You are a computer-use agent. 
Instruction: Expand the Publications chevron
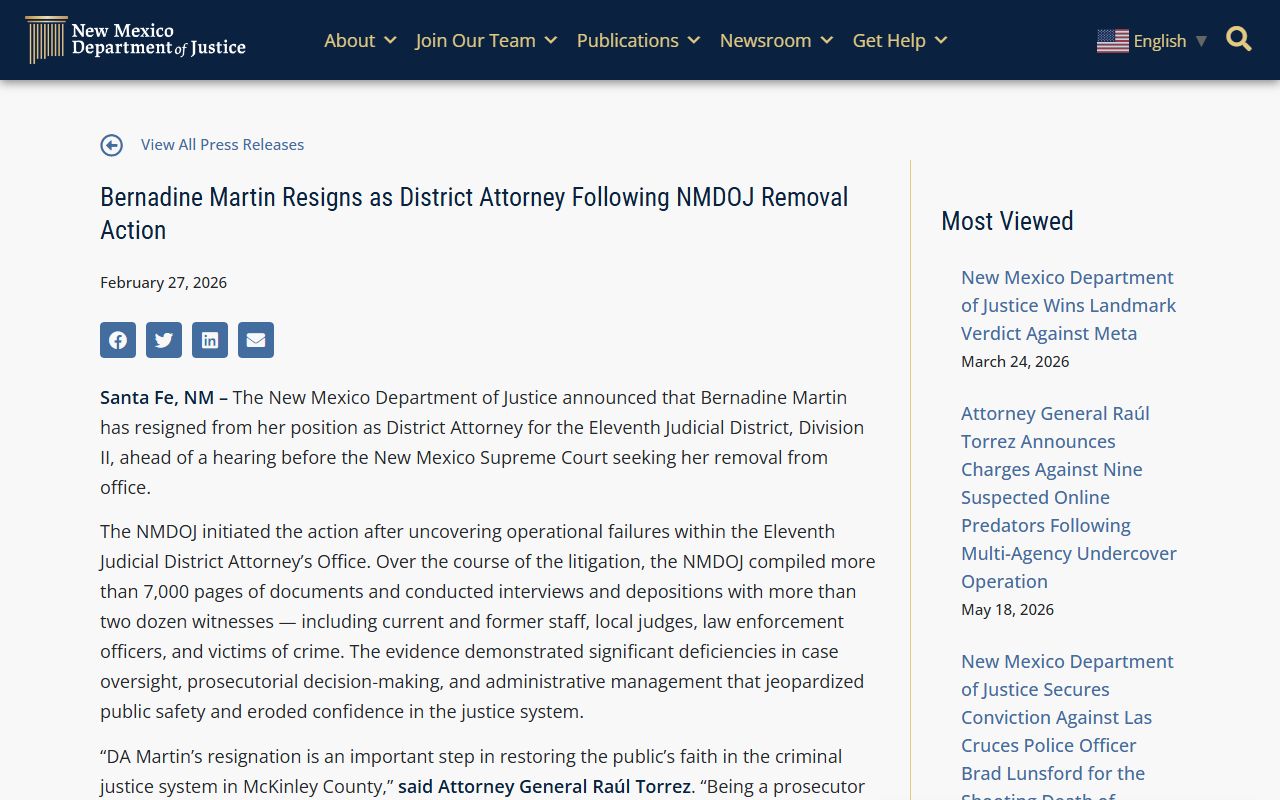pos(694,40)
